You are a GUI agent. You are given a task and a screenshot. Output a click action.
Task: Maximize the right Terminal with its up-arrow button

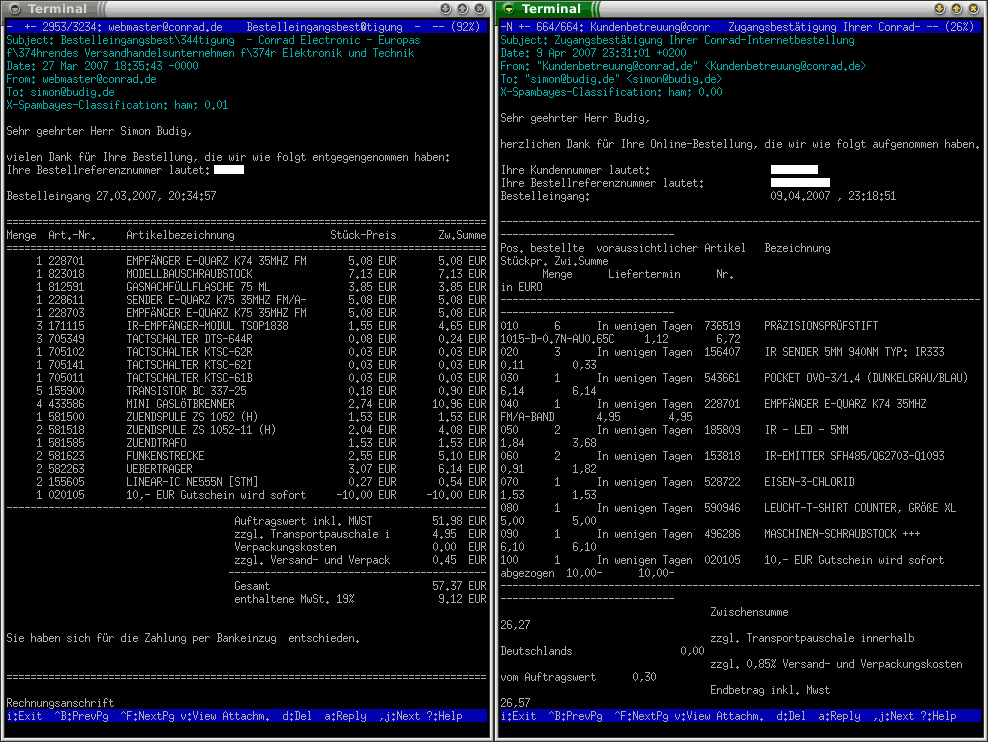pyautogui.click(x=956, y=9)
